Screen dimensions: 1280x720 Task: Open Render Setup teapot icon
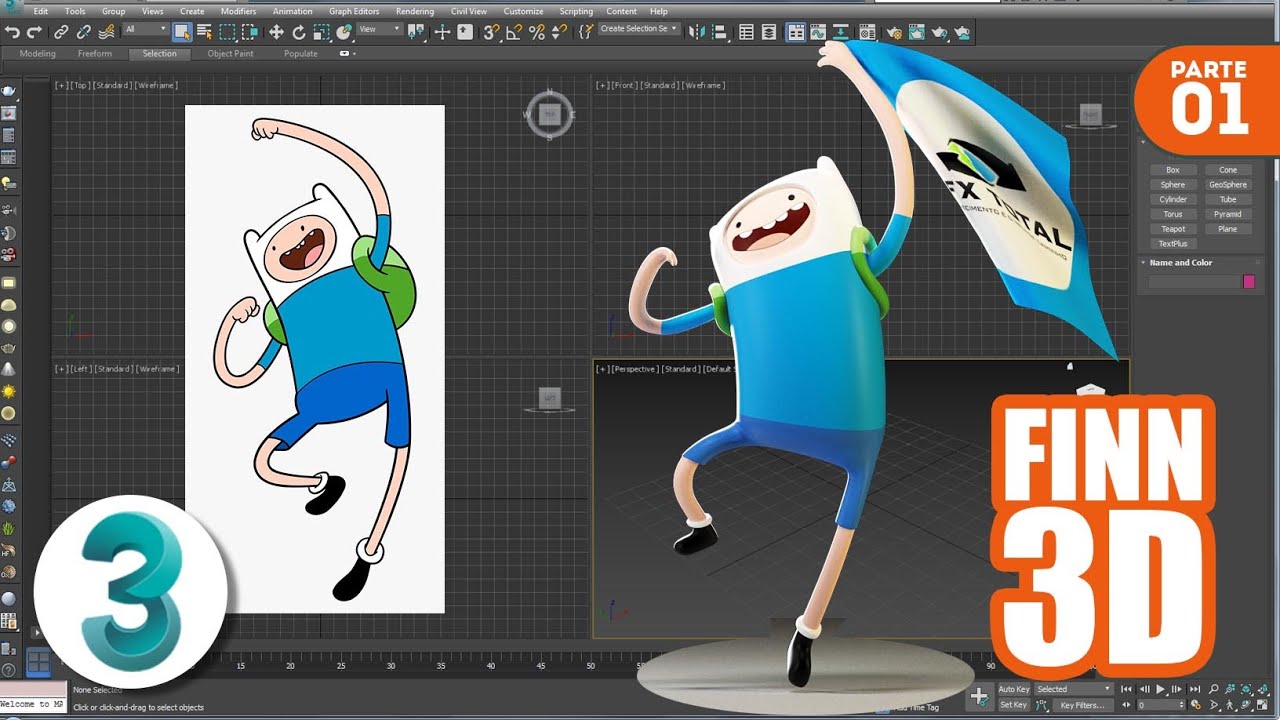tap(894, 32)
